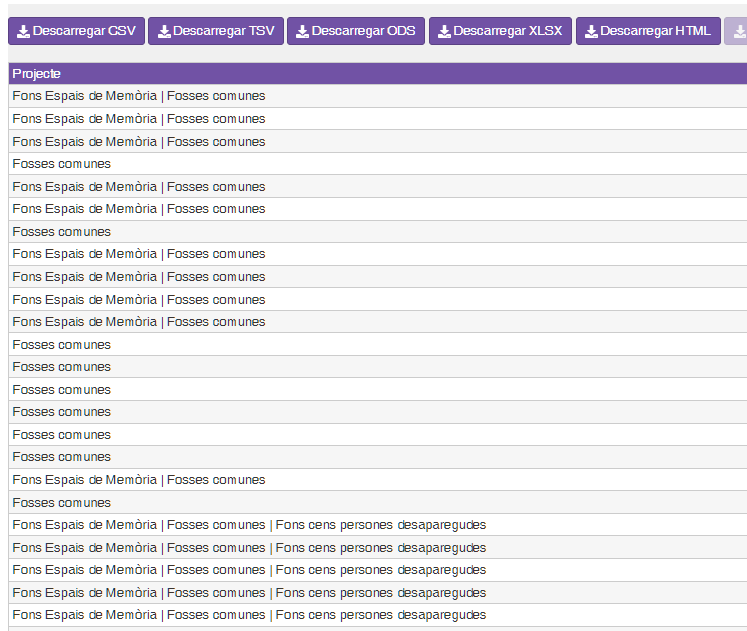Screen dimensions: 747x631
Task: Select the first row mentioning "Fons cens persones desaparegudes"
Action: click(x=249, y=525)
